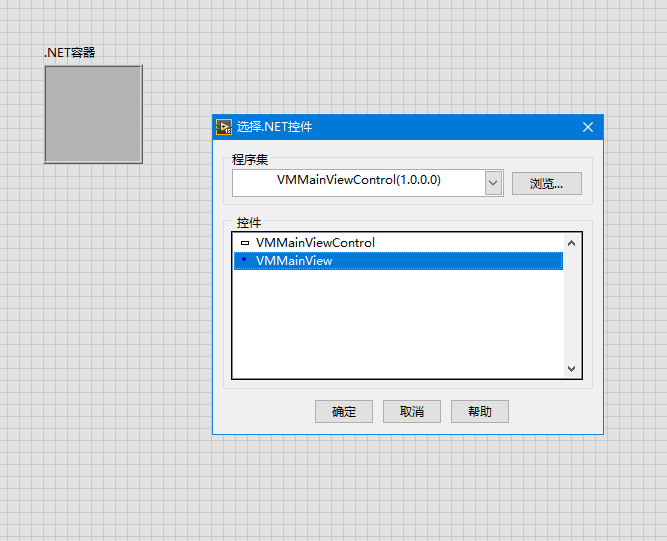The width and height of the screenshot is (667, 541).
Task: Select the VMMainViewControl row in list
Action: 398,243
